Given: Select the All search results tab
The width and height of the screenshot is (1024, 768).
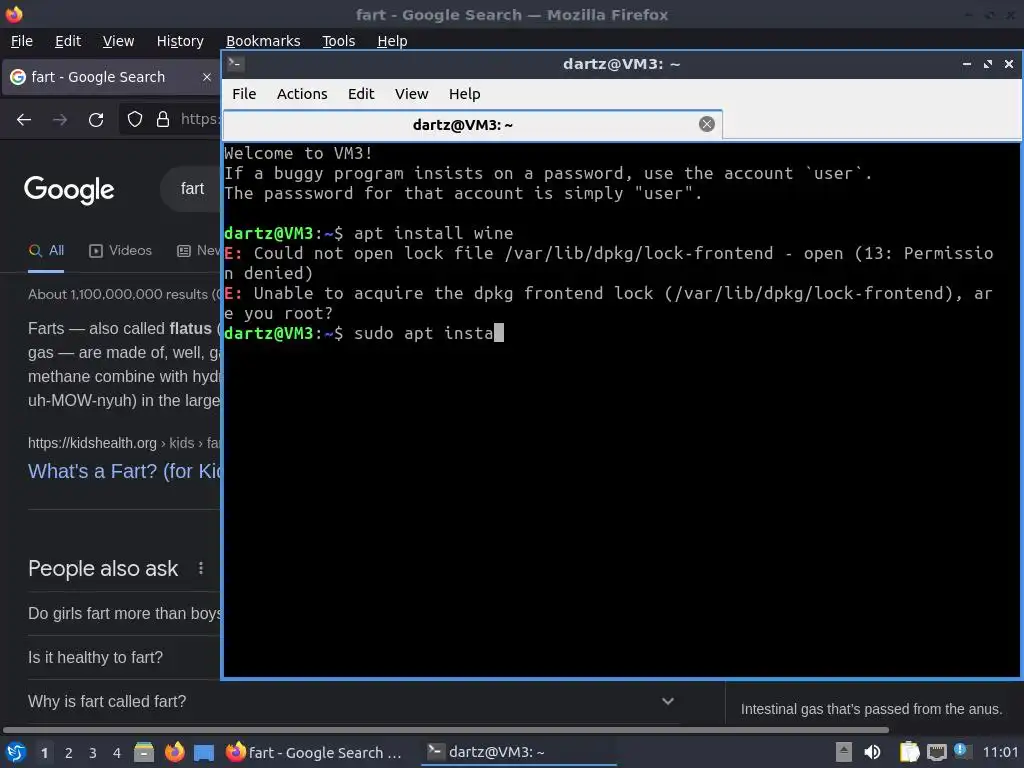Looking at the screenshot, I should click(x=46, y=251).
